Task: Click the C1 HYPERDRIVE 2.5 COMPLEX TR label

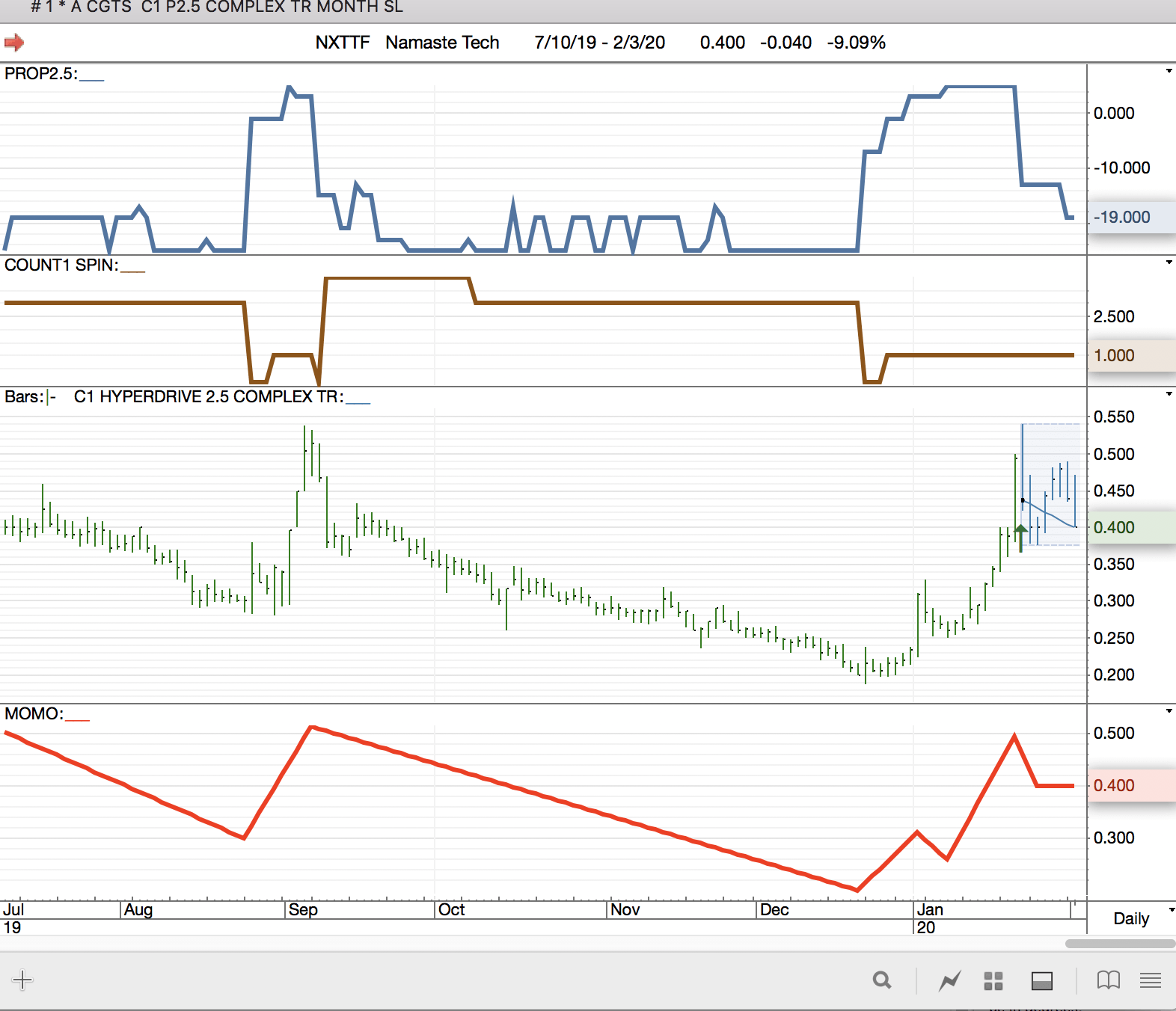Action: click(x=209, y=397)
